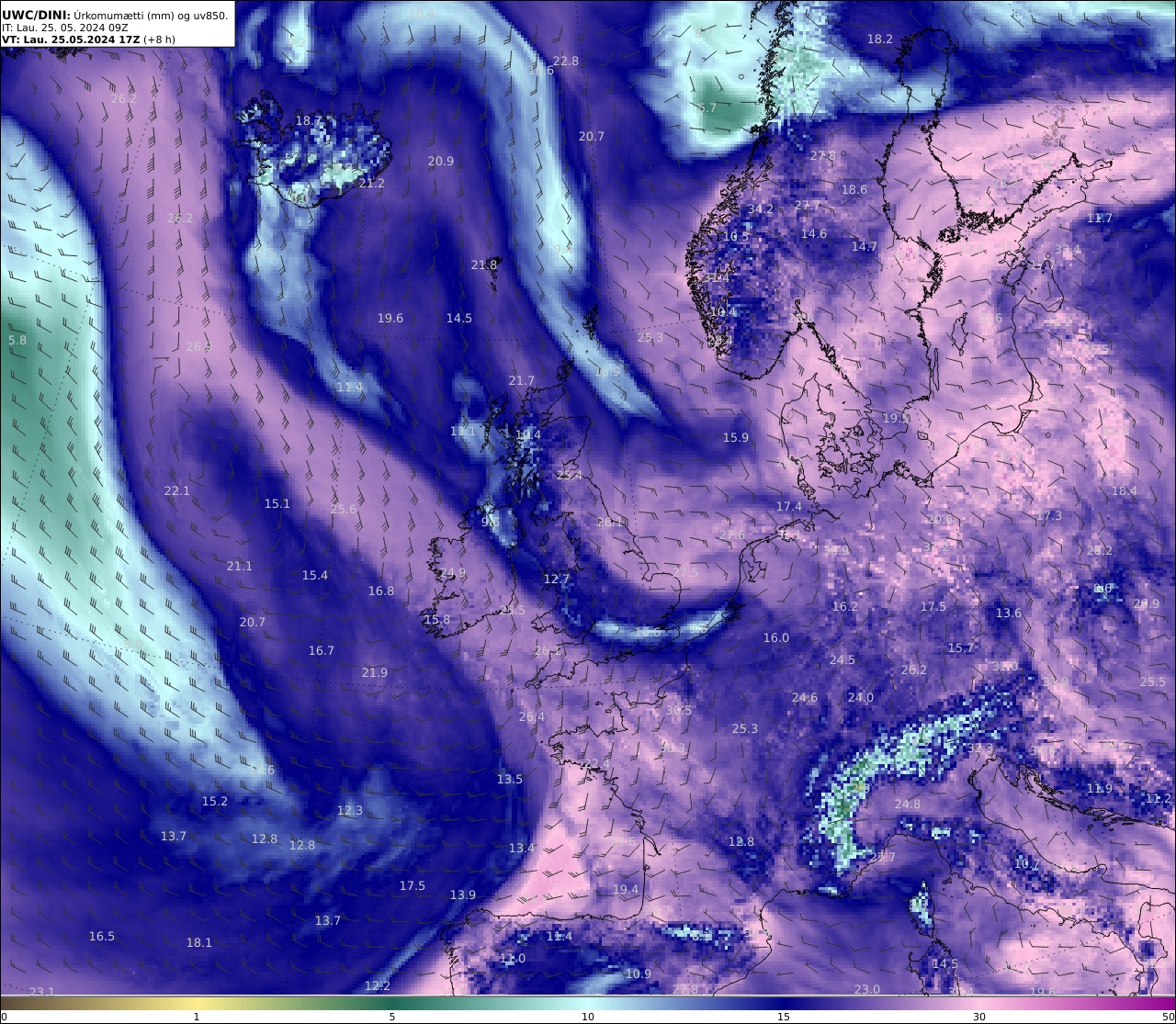Image resolution: width=1176 pixels, height=1024 pixels.
Task: Click the map value '18.1'
Action: click(199, 942)
